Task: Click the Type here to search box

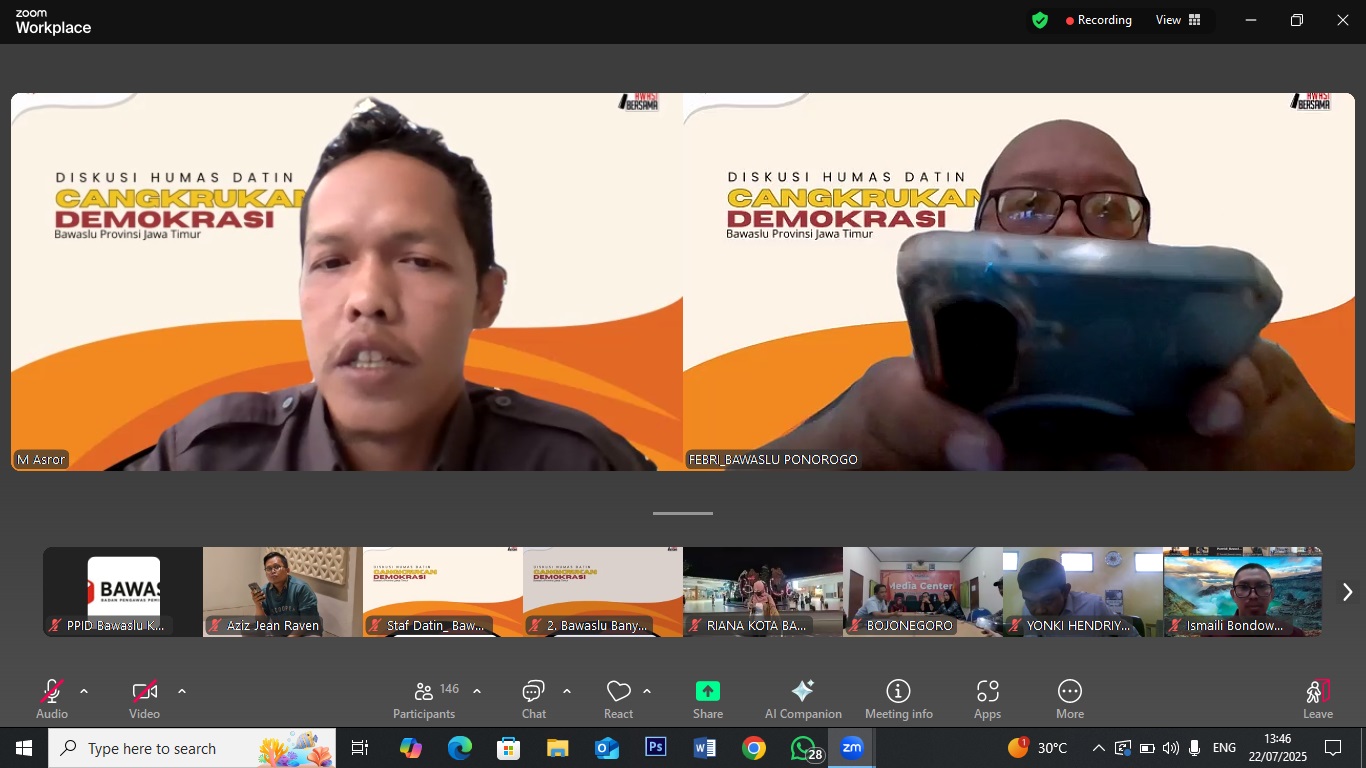Action: pyautogui.click(x=192, y=748)
